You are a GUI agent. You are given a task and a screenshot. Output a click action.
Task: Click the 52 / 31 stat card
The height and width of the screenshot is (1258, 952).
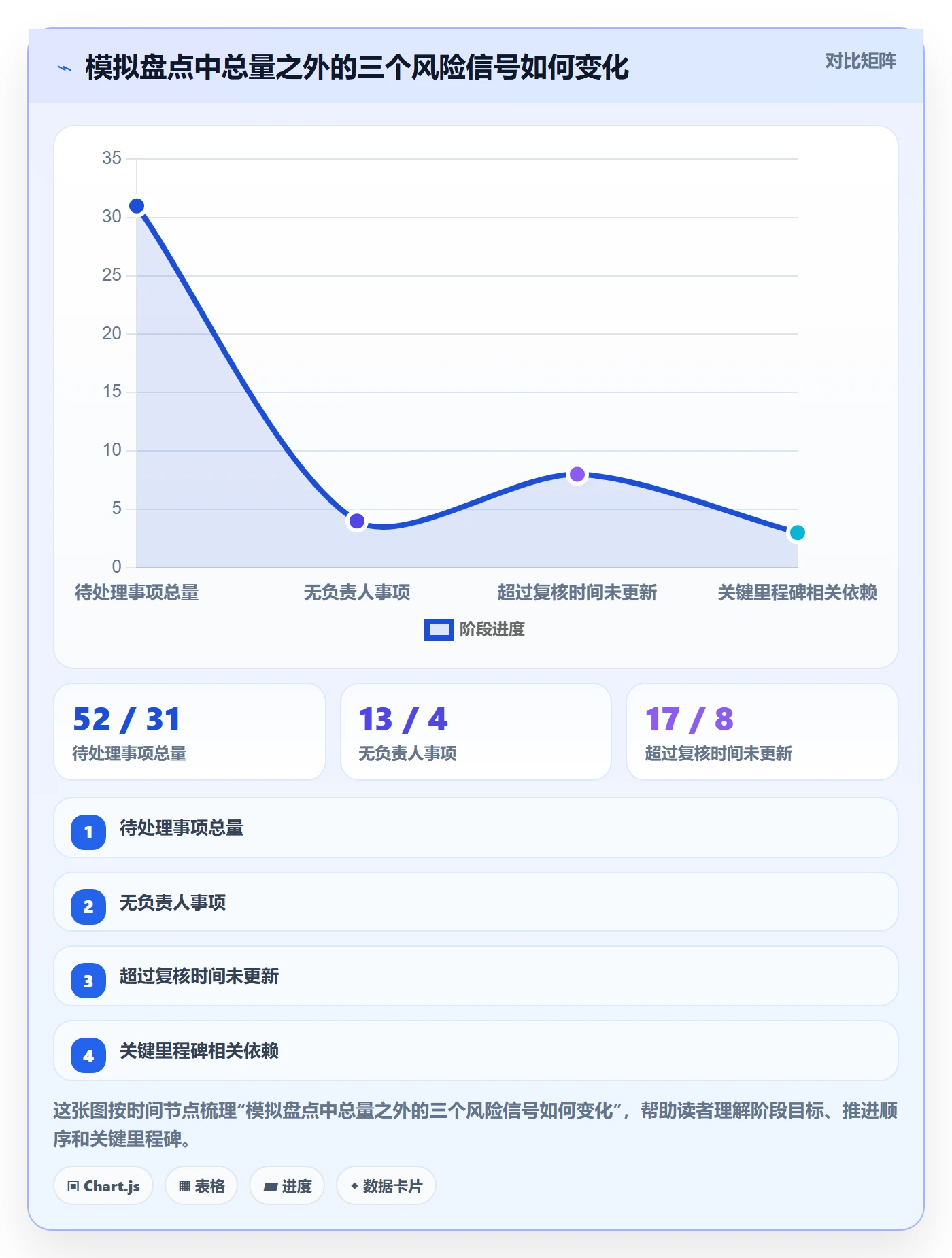(190, 732)
